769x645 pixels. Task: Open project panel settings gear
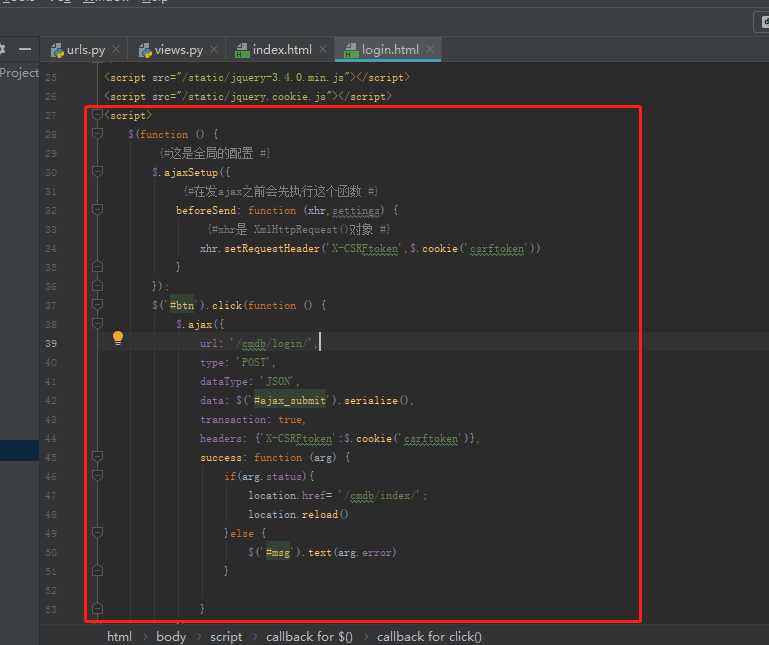coord(2,49)
